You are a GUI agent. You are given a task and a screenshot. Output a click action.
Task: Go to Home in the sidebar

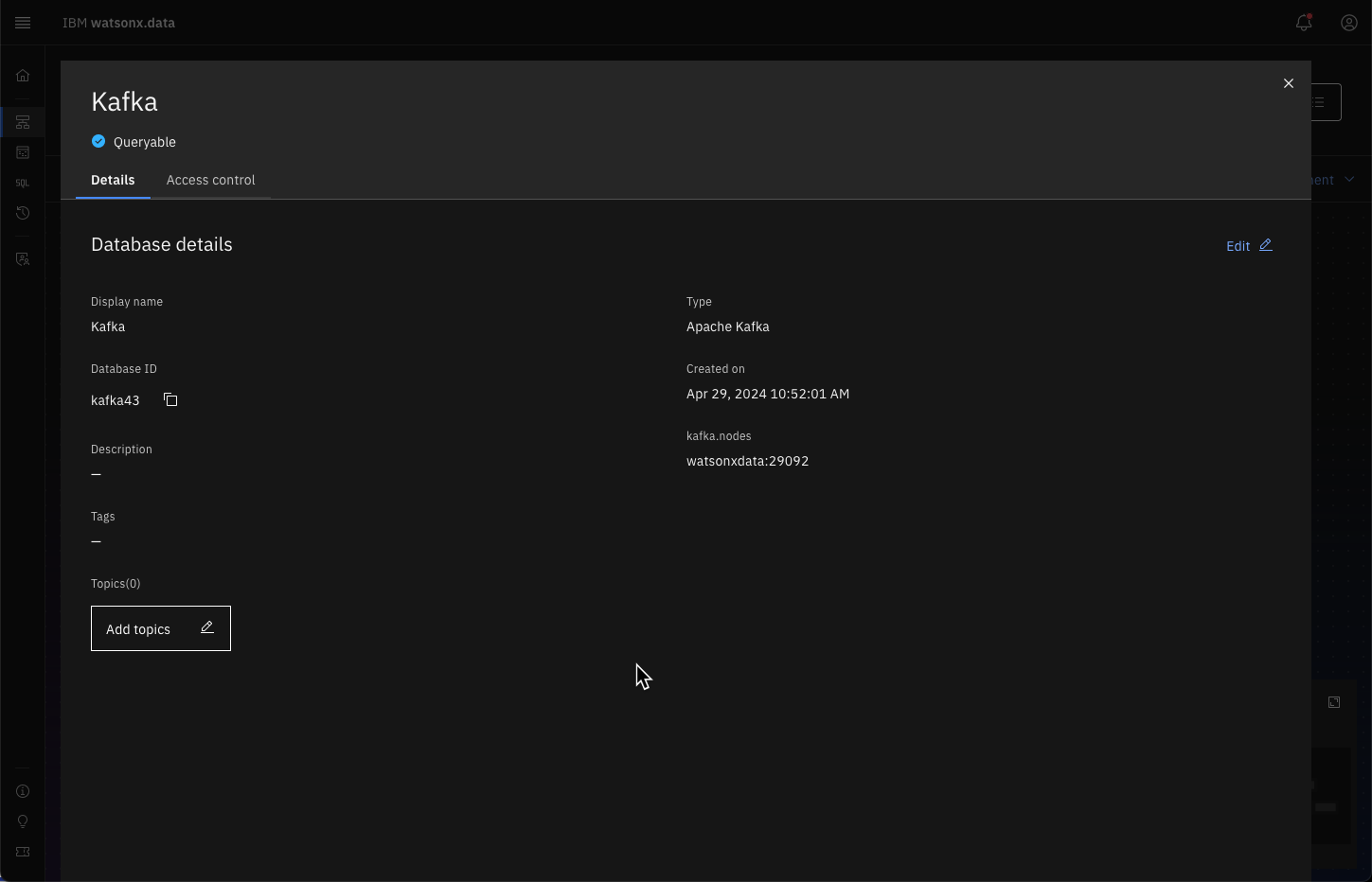click(23, 76)
